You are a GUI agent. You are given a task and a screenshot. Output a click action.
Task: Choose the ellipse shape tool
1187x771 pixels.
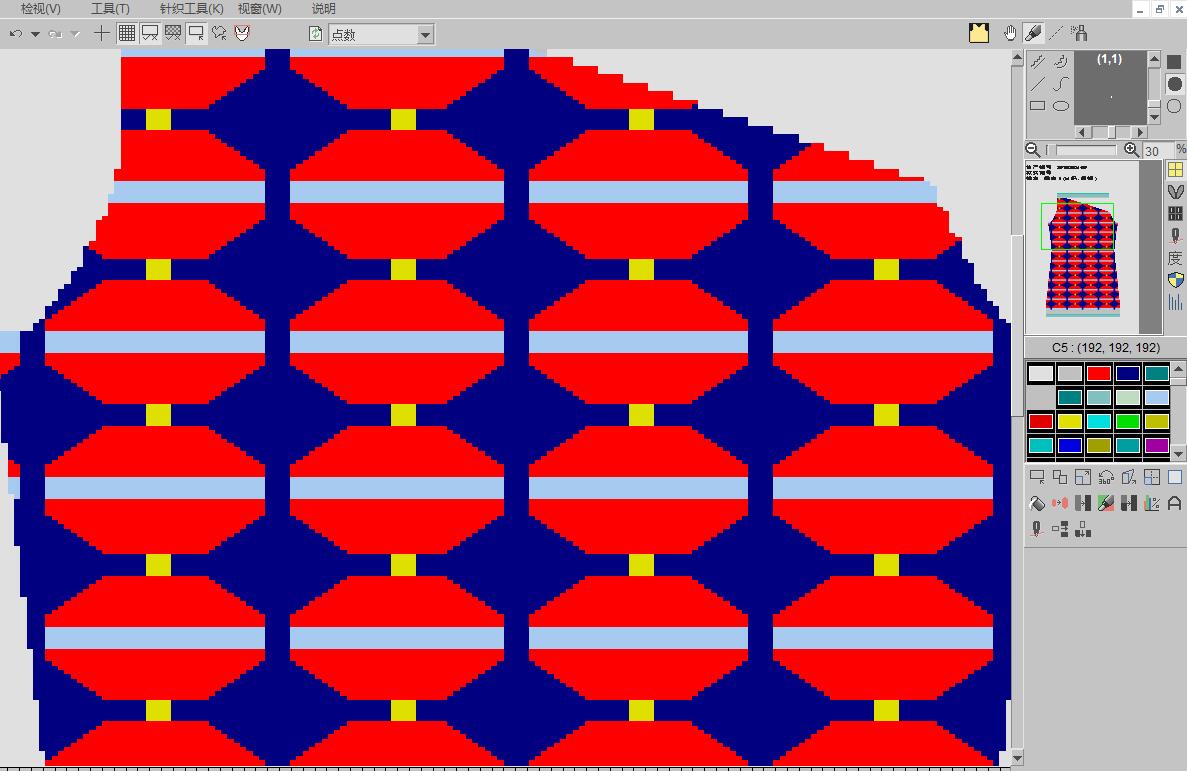pyautogui.click(x=1061, y=106)
